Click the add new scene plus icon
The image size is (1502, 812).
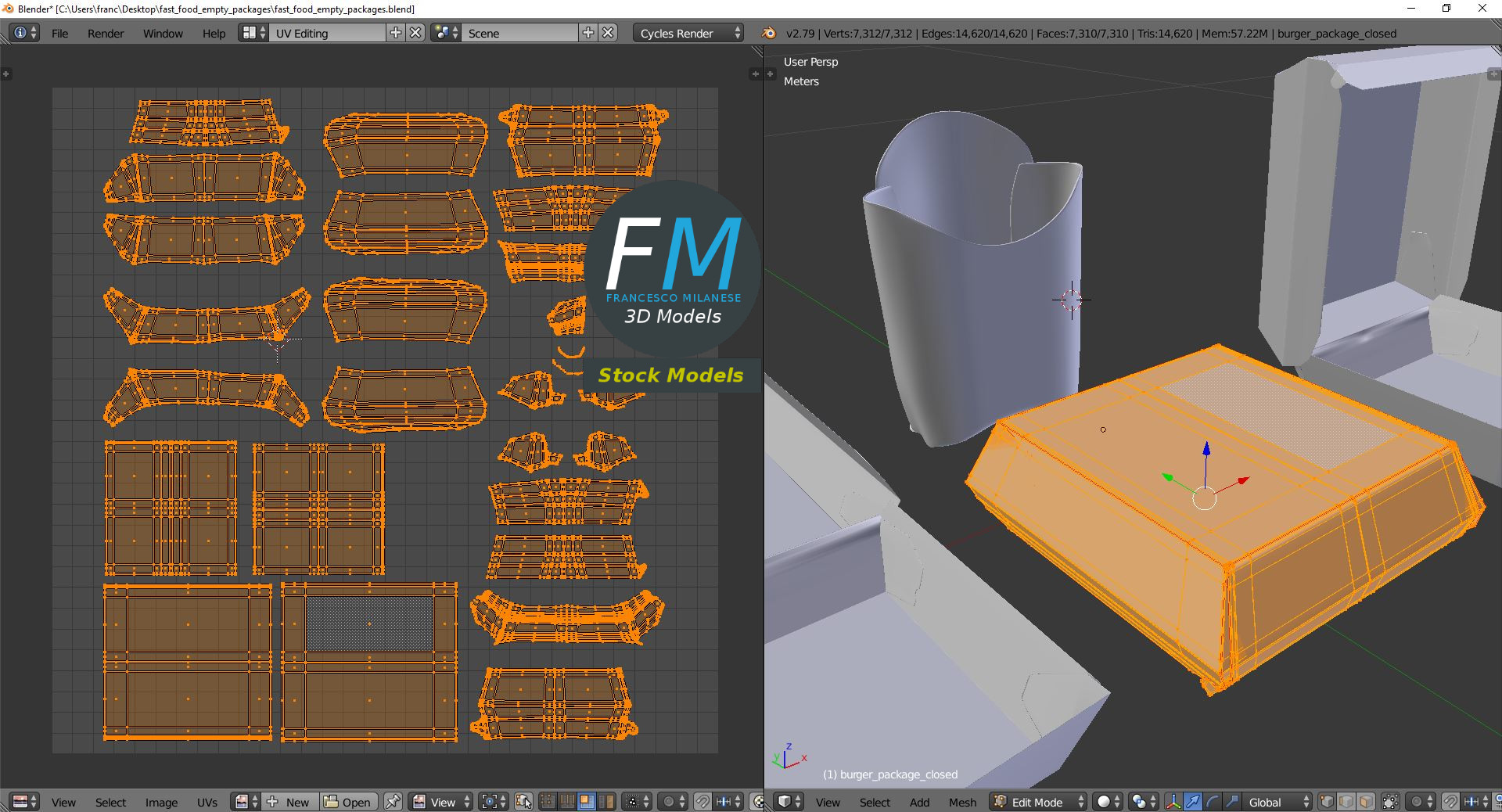(x=588, y=33)
